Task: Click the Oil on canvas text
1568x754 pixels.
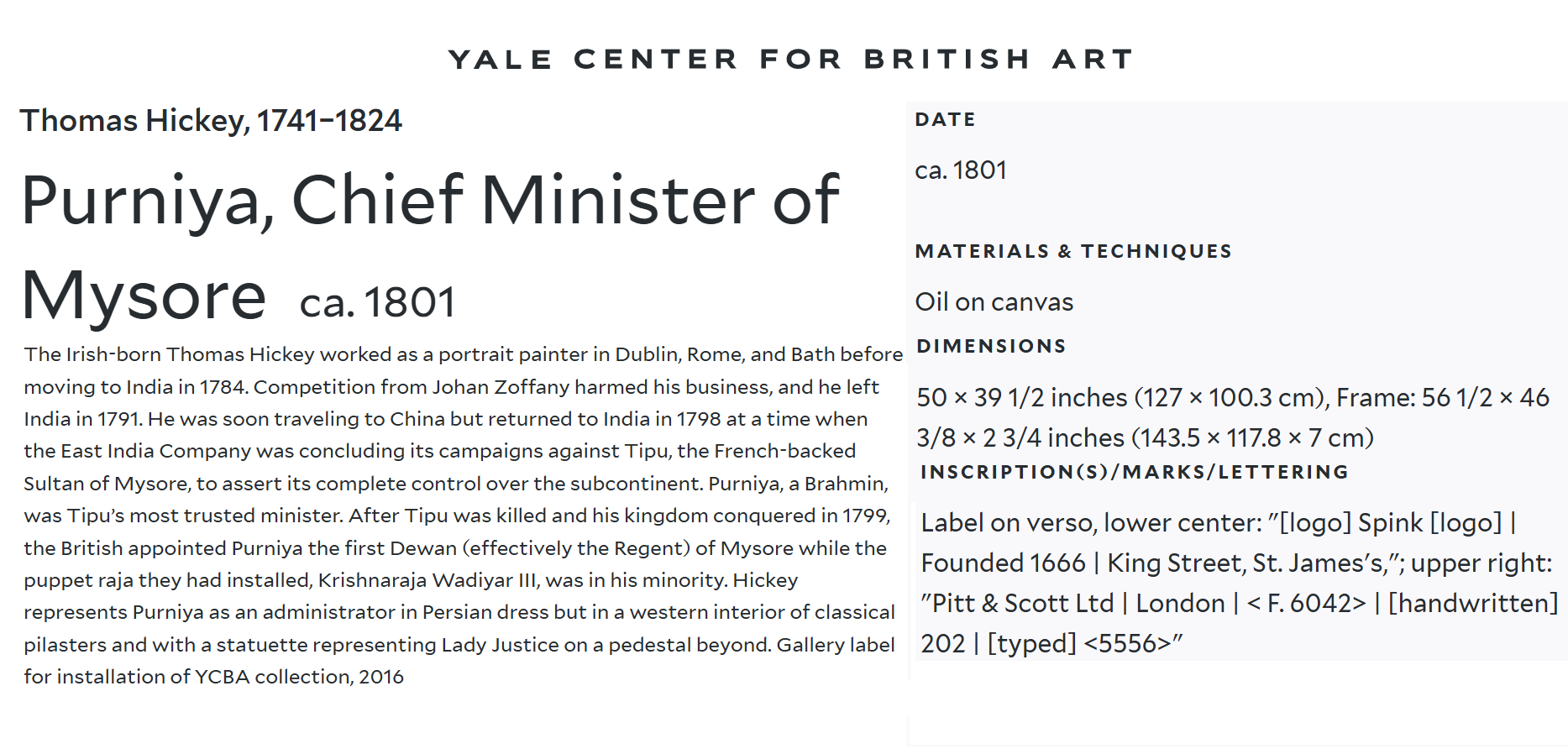Action: pos(994,302)
